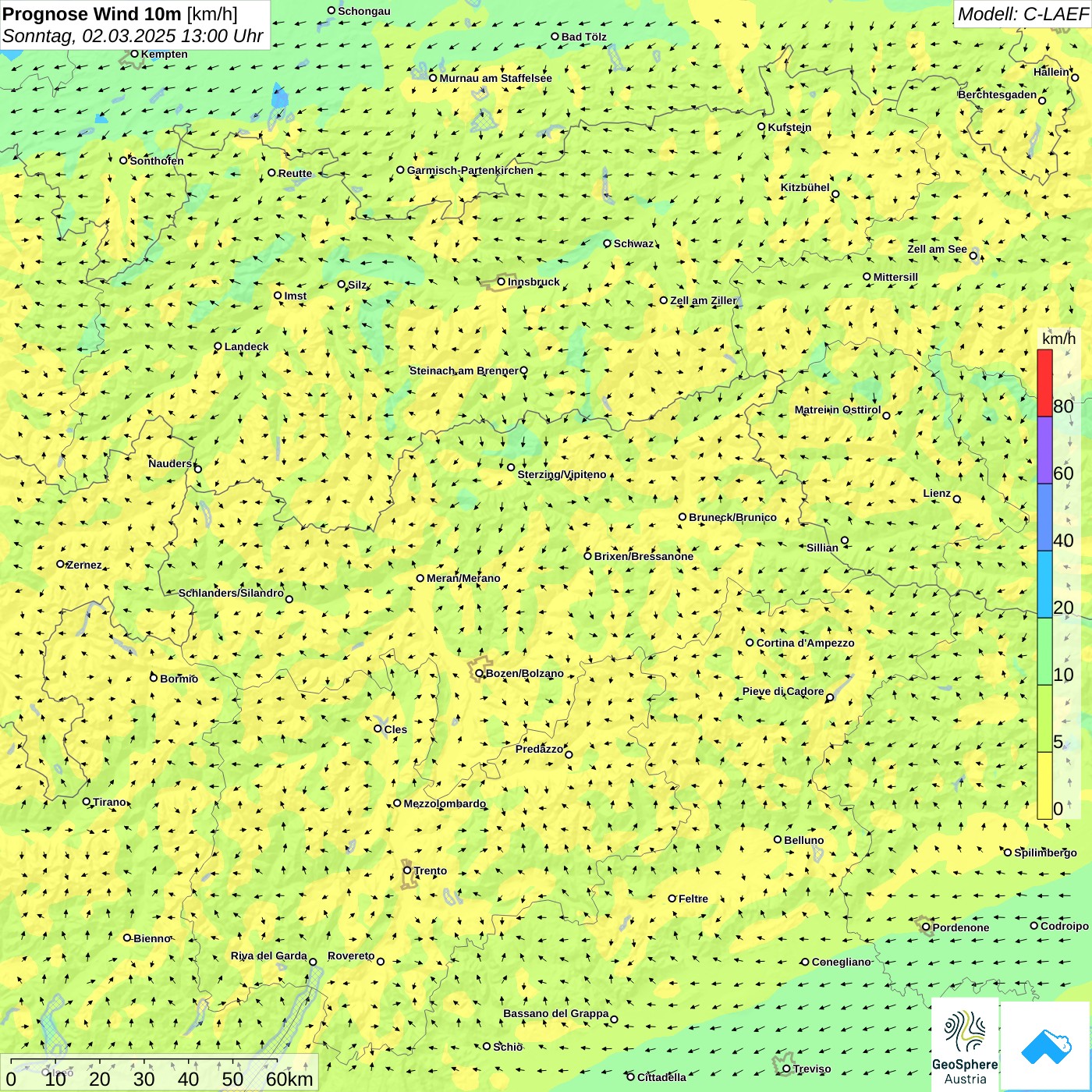Click the Reutte label
This screenshot has height=1092, width=1092.
coord(295,173)
